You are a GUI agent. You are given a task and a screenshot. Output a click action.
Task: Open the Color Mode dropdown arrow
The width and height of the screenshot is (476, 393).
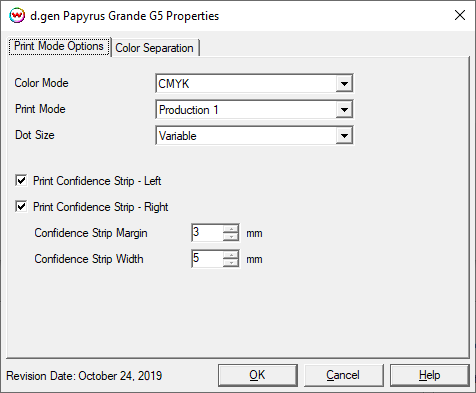(x=344, y=83)
